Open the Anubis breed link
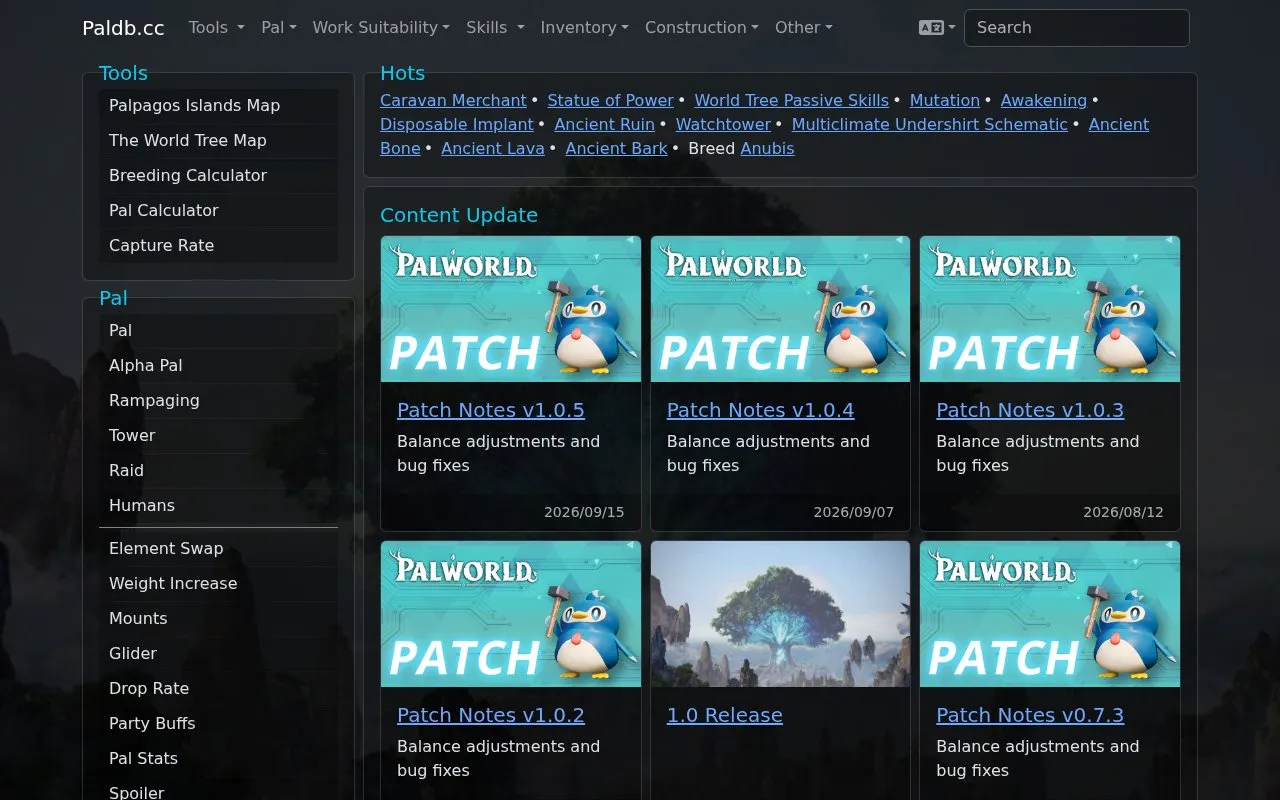 click(x=767, y=148)
